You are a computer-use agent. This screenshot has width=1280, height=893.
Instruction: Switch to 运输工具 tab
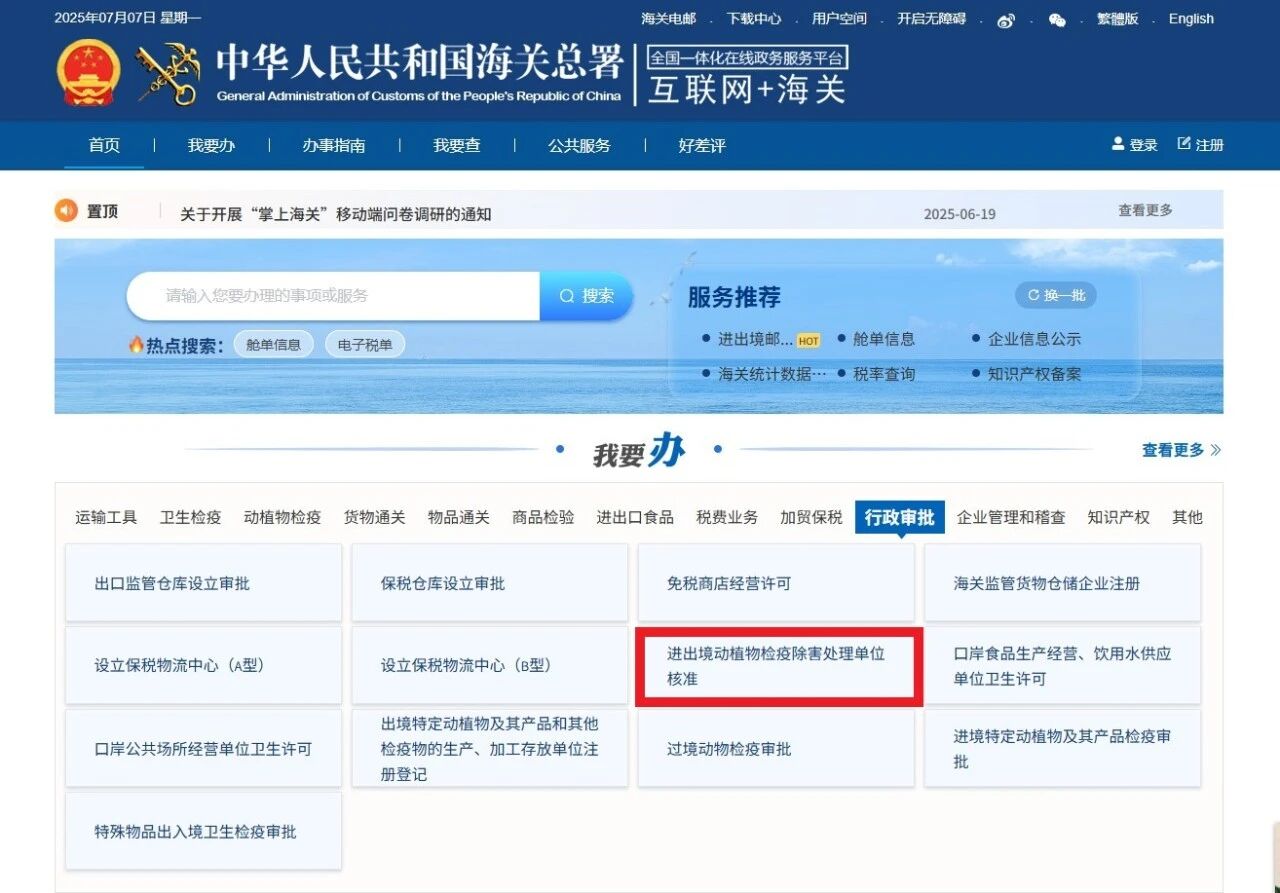pyautogui.click(x=106, y=517)
